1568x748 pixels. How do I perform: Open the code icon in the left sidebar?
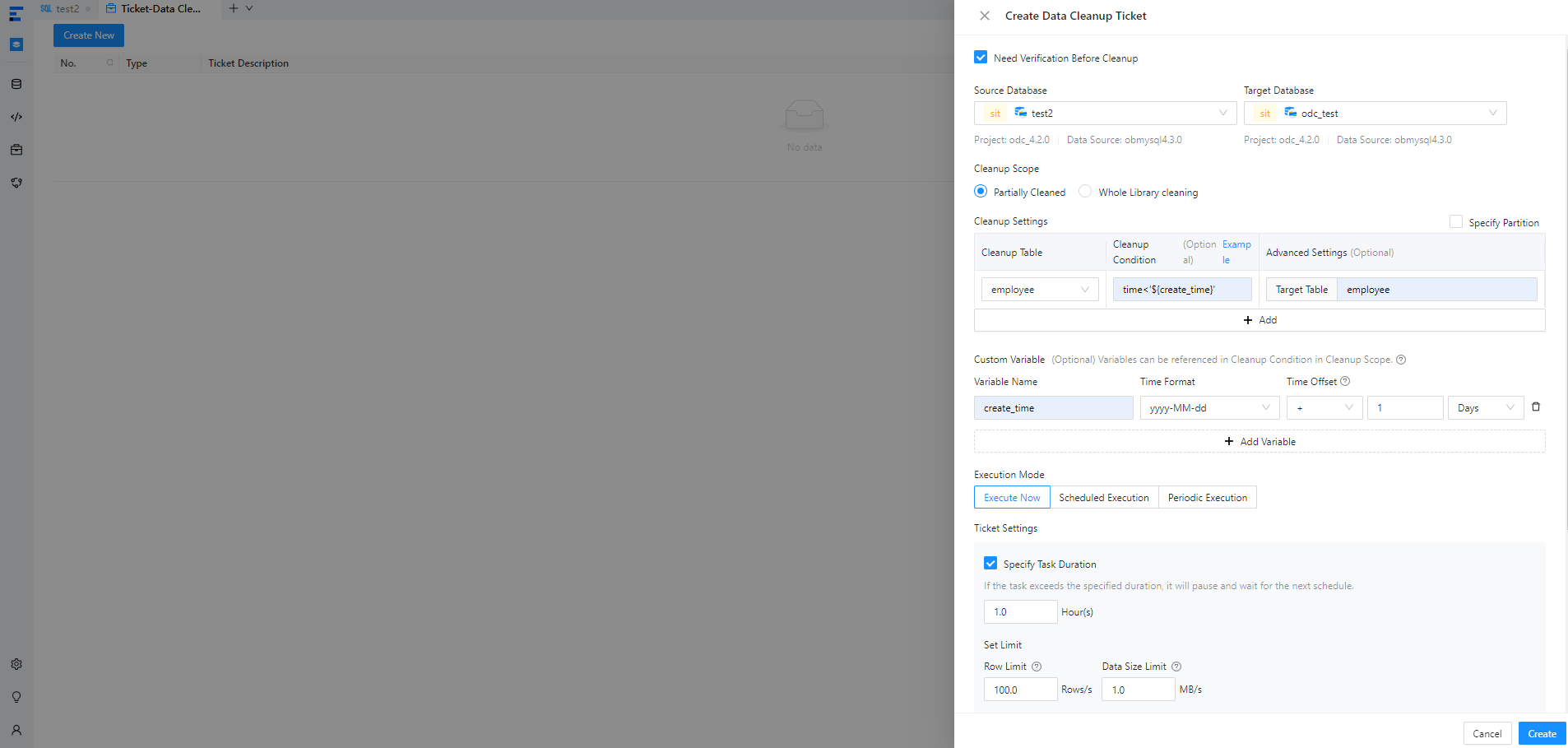(x=16, y=117)
